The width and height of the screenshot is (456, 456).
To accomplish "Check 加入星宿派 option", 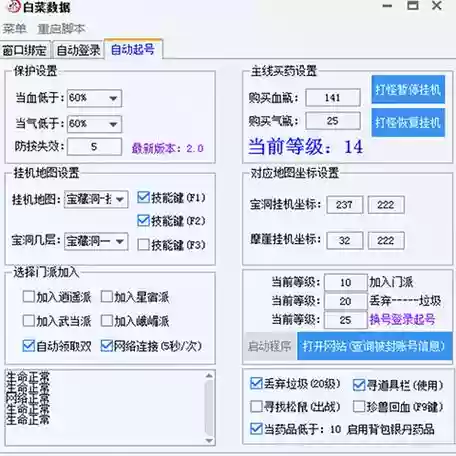I will click(107, 296).
